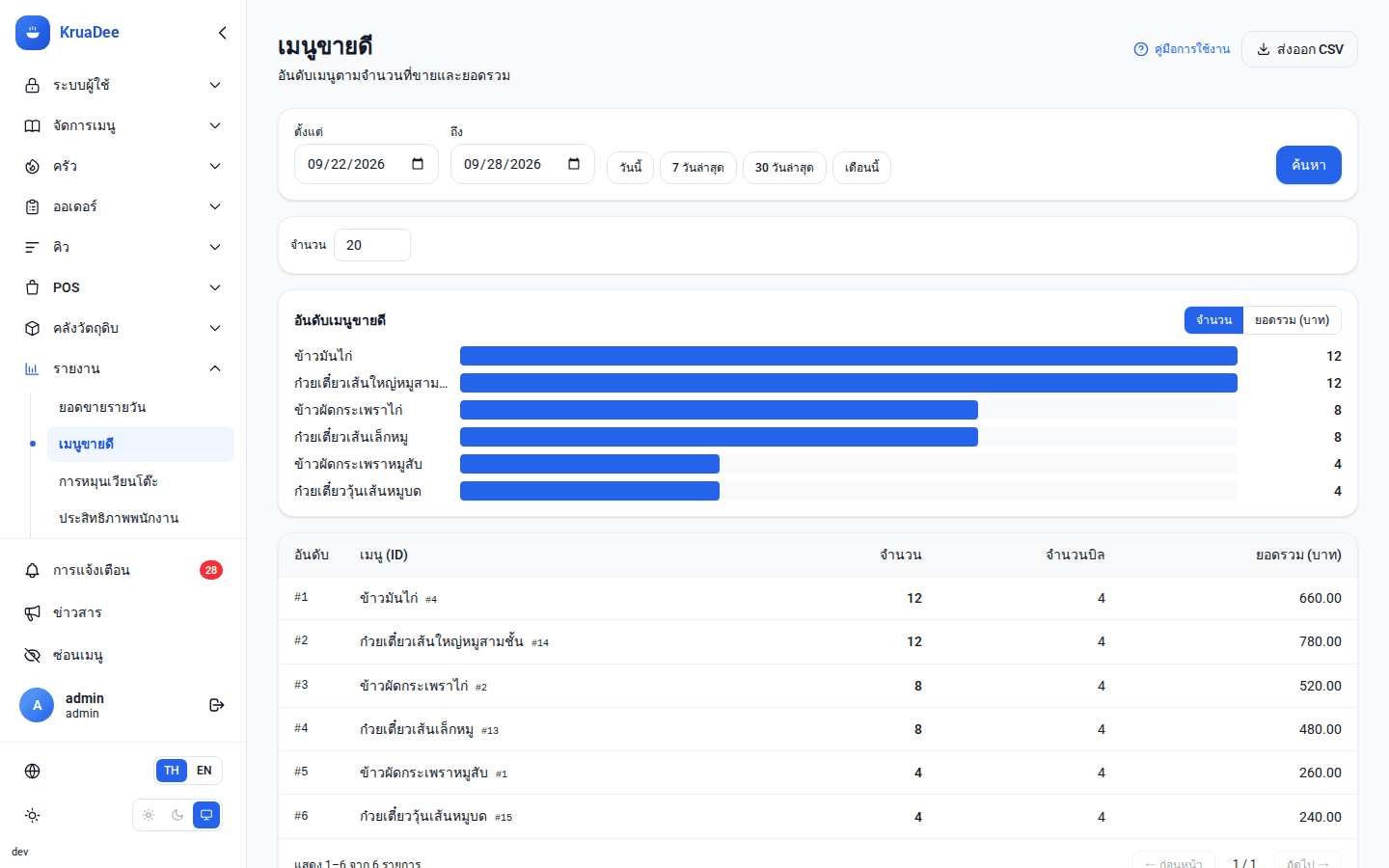Click the KruaDee bowl logo
This screenshot has height=868, width=1389.
point(33,33)
